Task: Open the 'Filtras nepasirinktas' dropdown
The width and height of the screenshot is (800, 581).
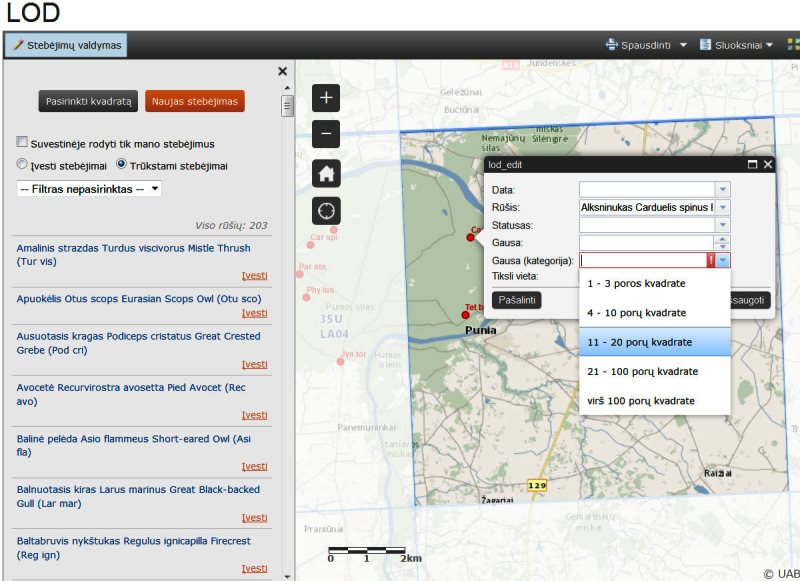Action: (x=90, y=188)
